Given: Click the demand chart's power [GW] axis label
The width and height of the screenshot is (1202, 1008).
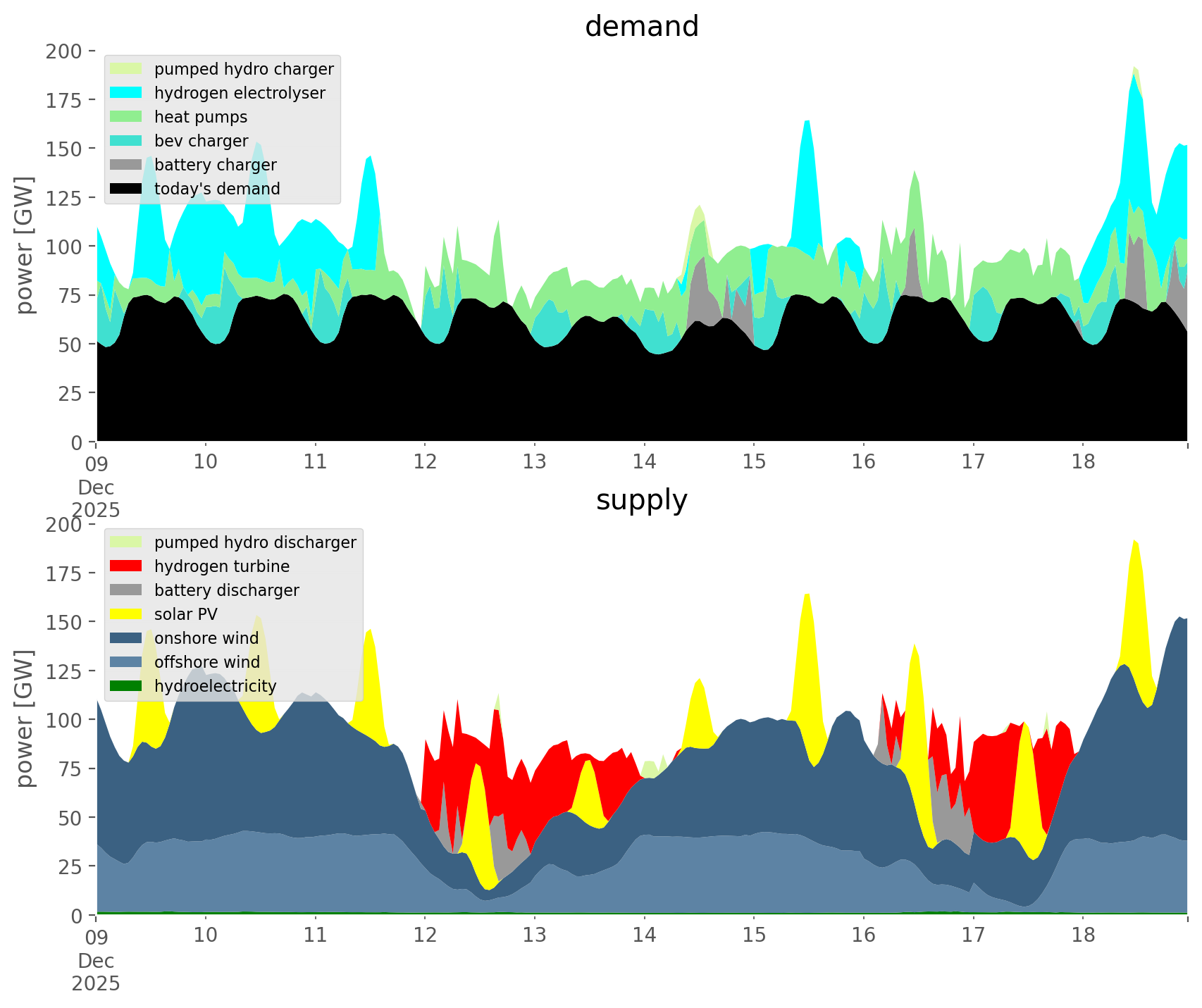Looking at the screenshot, I should tap(25, 245).
